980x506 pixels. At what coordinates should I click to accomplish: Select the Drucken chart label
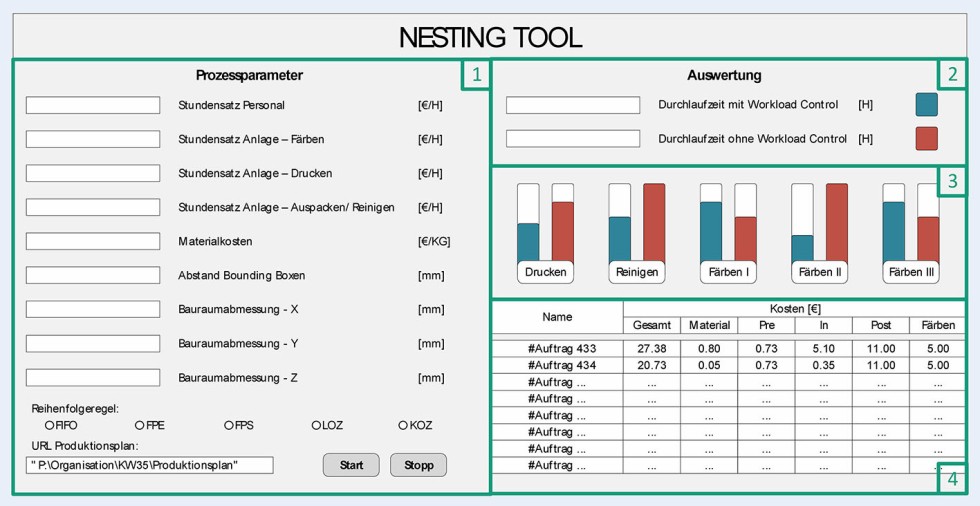coord(545,272)
